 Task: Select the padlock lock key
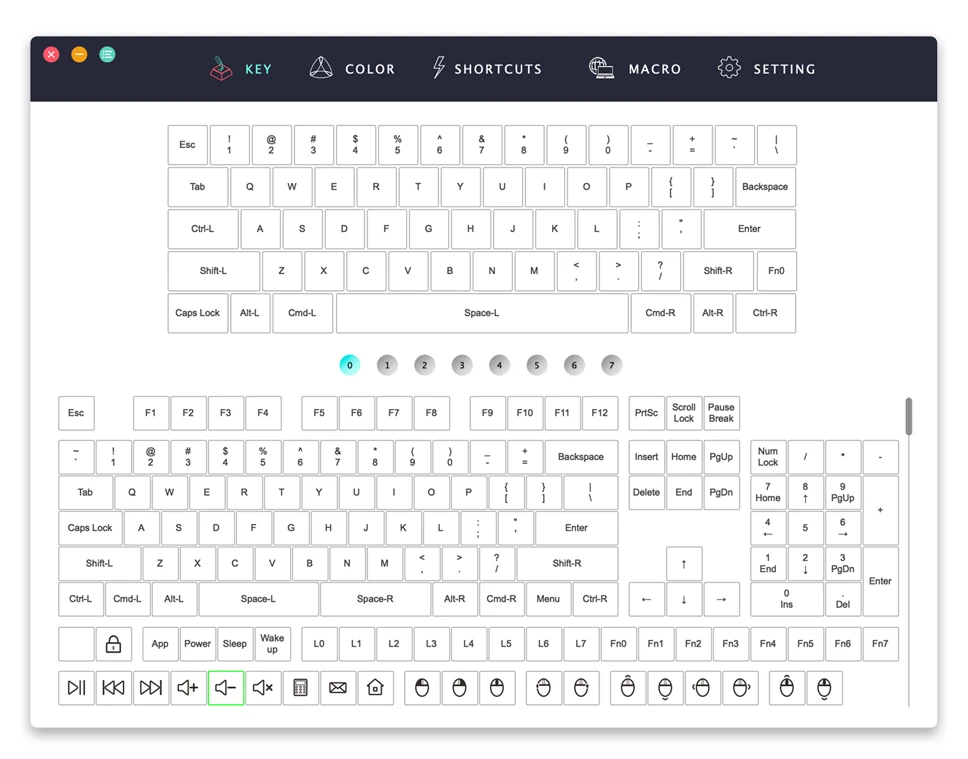[114, 644]
